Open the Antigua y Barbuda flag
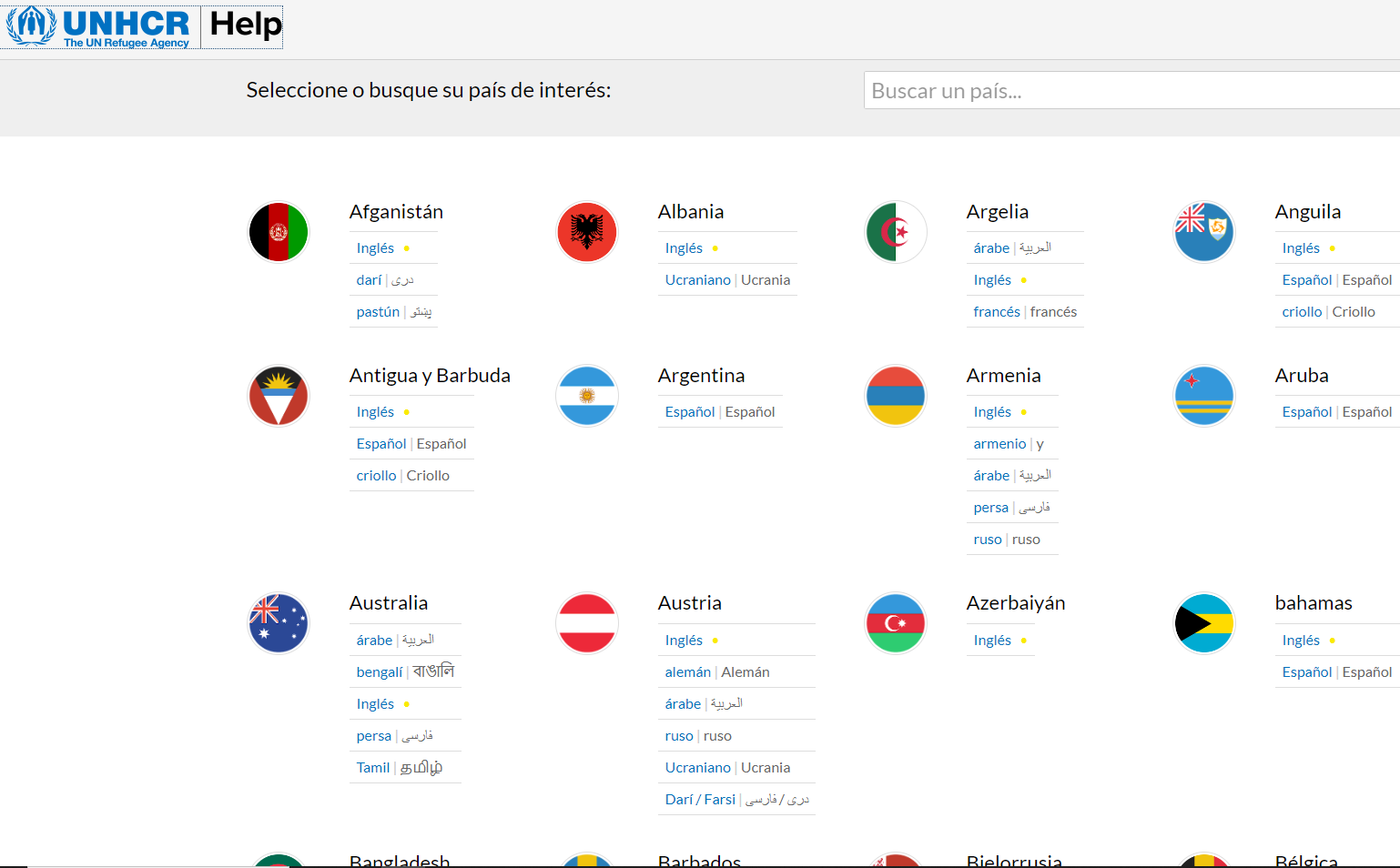The image size is (1400, 868). click(x=279, y=396)
